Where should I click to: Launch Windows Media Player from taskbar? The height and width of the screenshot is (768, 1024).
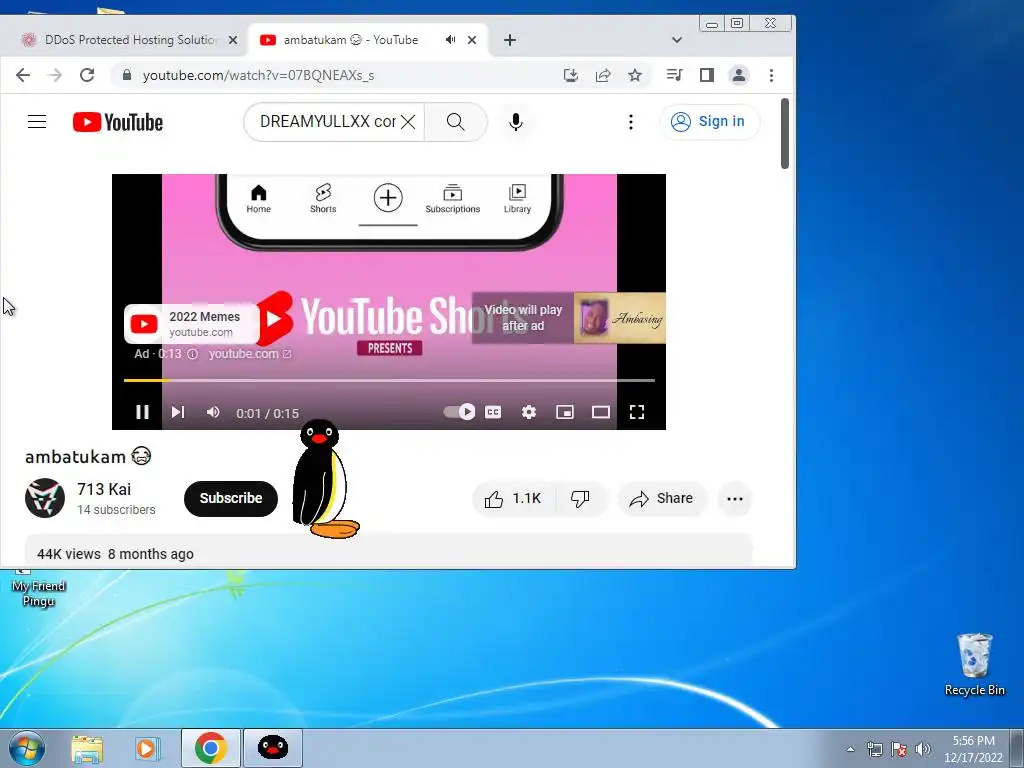point(148,748)
